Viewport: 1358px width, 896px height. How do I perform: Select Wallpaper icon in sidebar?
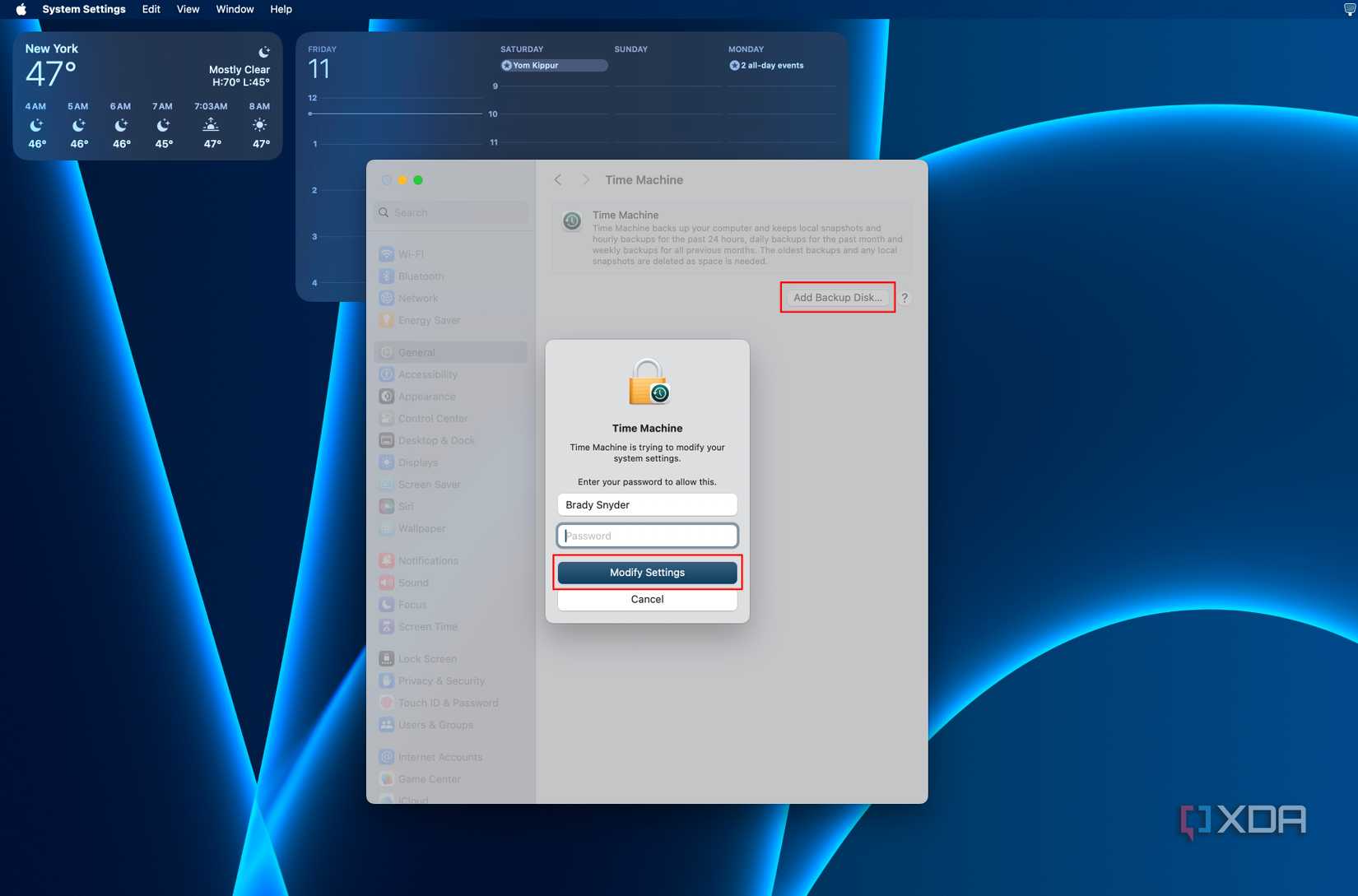pos(386,528)
